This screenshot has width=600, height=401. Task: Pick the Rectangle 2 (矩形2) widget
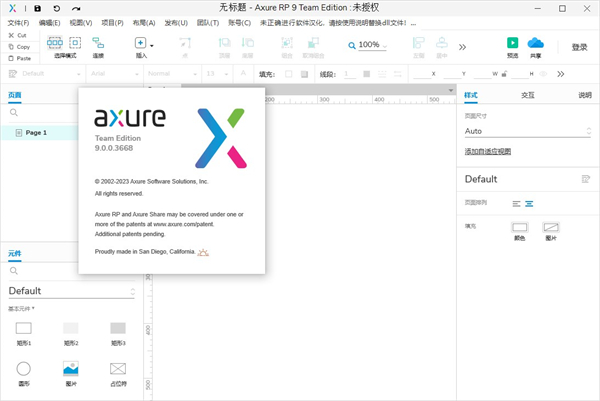[x=71, y=333]
